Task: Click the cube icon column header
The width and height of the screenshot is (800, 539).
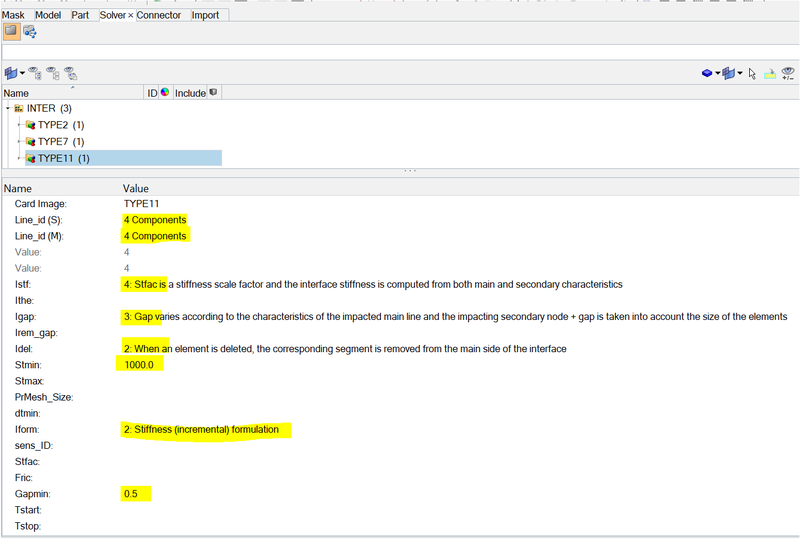Action: (213, 92)
